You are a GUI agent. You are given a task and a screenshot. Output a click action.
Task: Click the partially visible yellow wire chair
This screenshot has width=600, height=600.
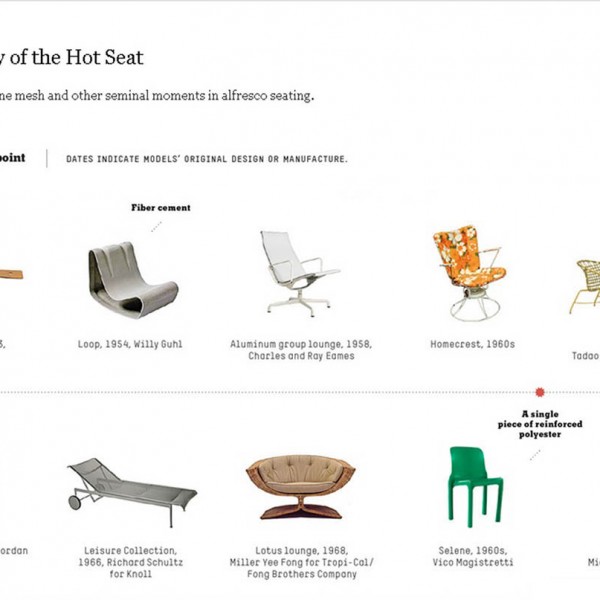coord(586,283)
